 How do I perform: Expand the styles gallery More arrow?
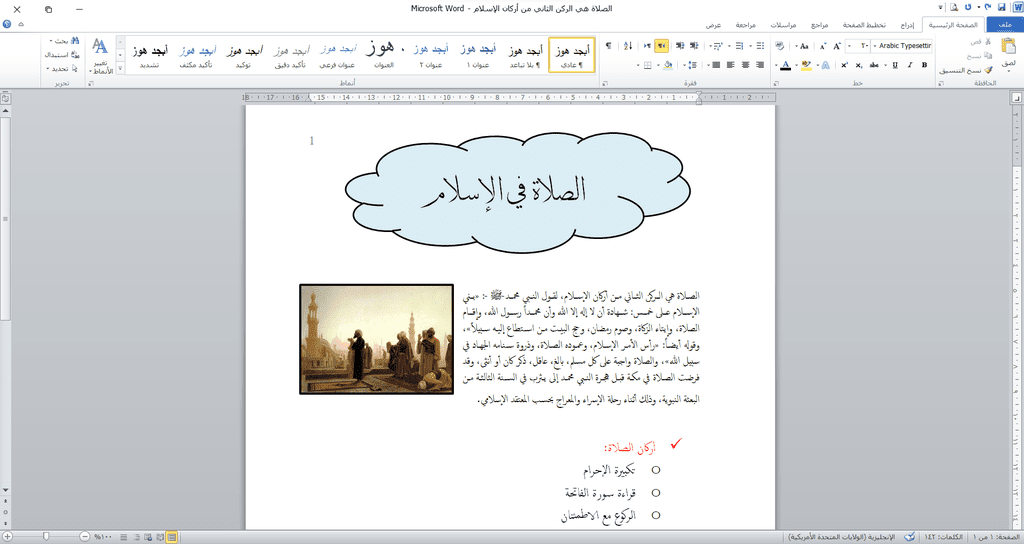[x=120, y=68]
